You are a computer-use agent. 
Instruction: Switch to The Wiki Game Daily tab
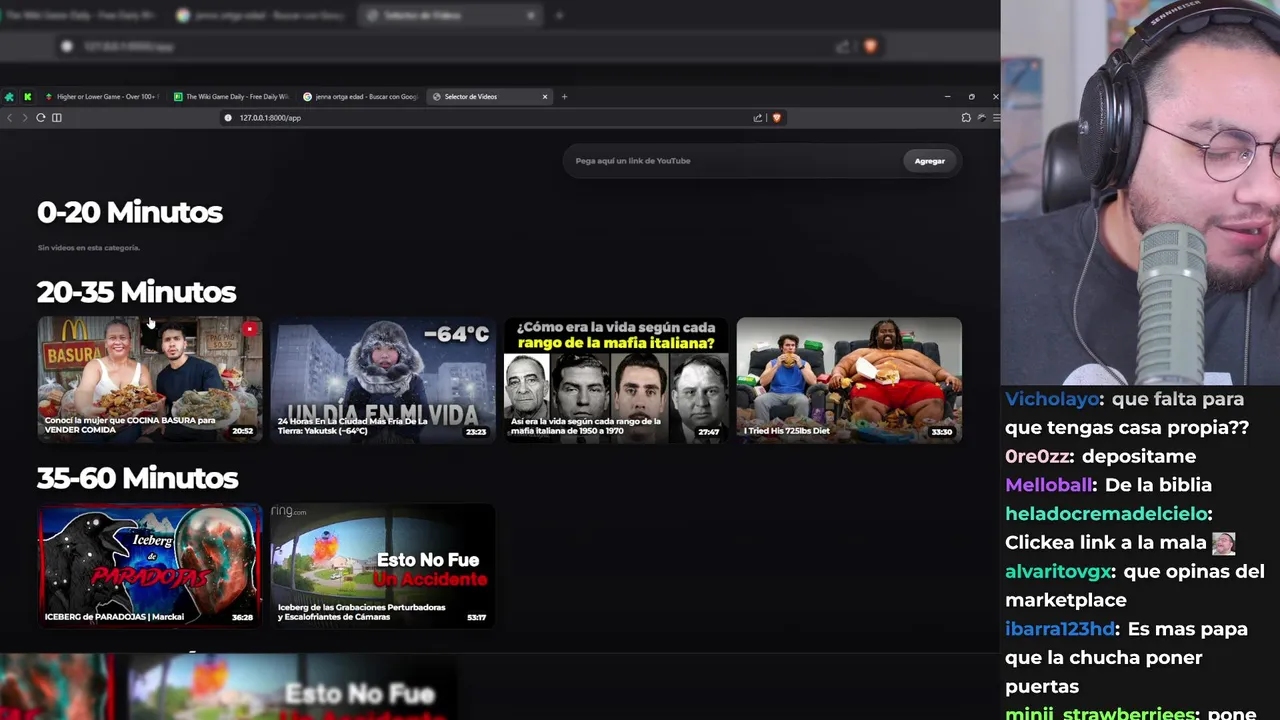230,97
